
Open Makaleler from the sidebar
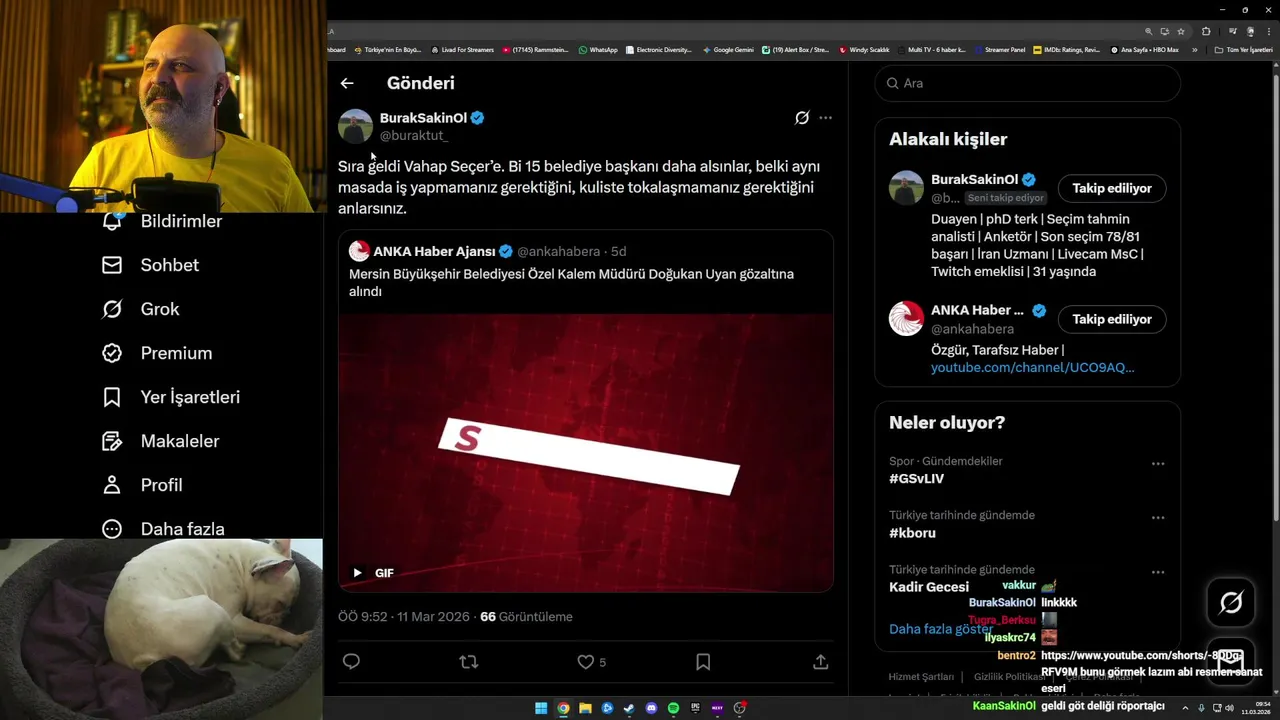click(x=160, y=441)
